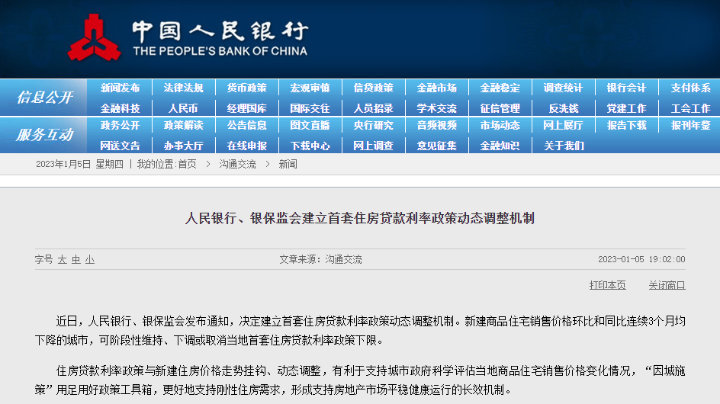
Task: Go to the 金融市场 section
Action: pyautogui.click(x=436, y=88)
